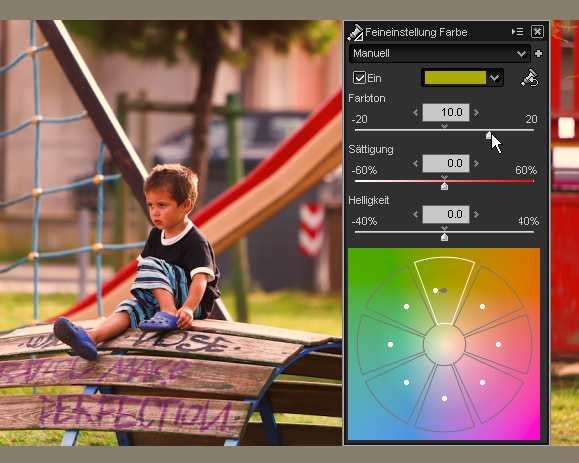
Task: Decrease Sättigung with the left arrow
Action: pos(416,163)
